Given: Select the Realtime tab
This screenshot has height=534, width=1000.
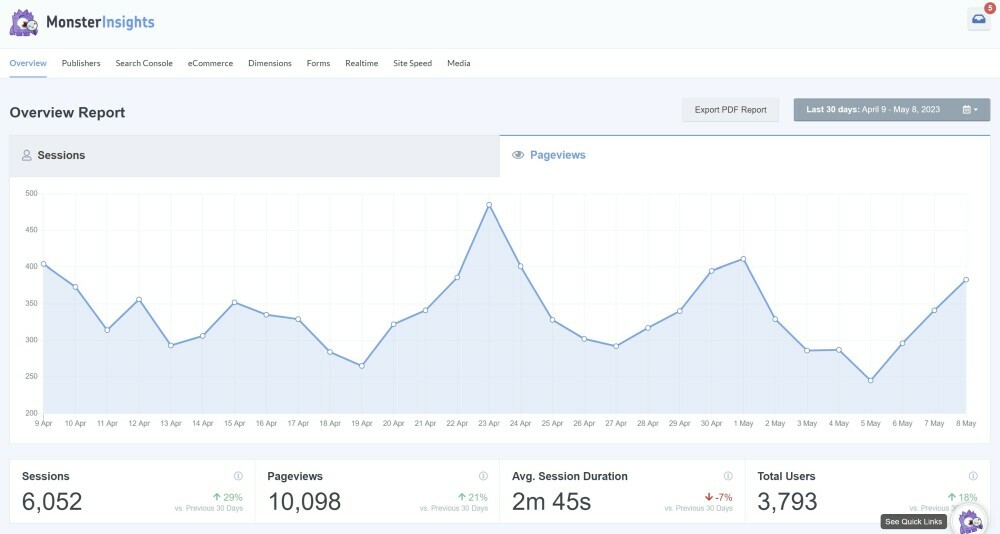Looking at the screenshot, I should tap(361, 63).
